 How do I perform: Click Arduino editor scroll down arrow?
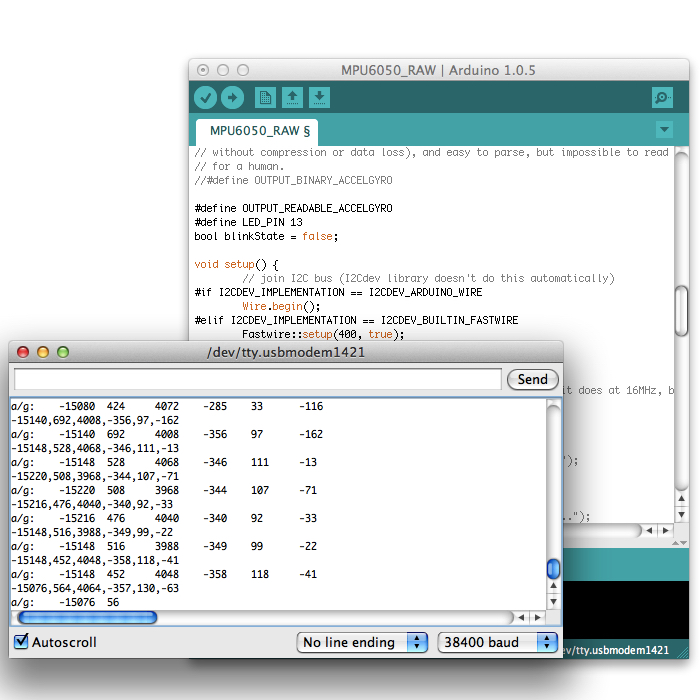(681, 514)
